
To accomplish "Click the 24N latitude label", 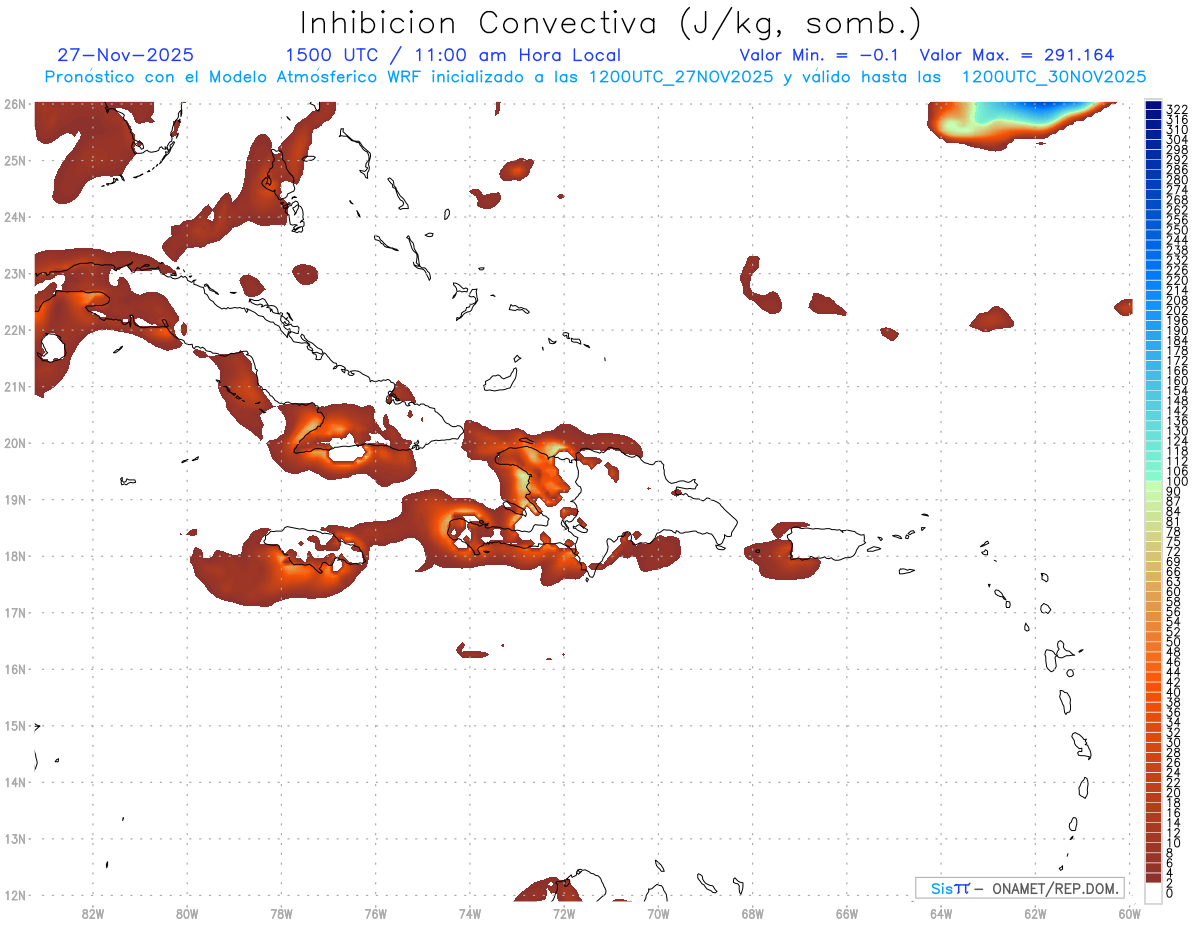I will (15, 217).
